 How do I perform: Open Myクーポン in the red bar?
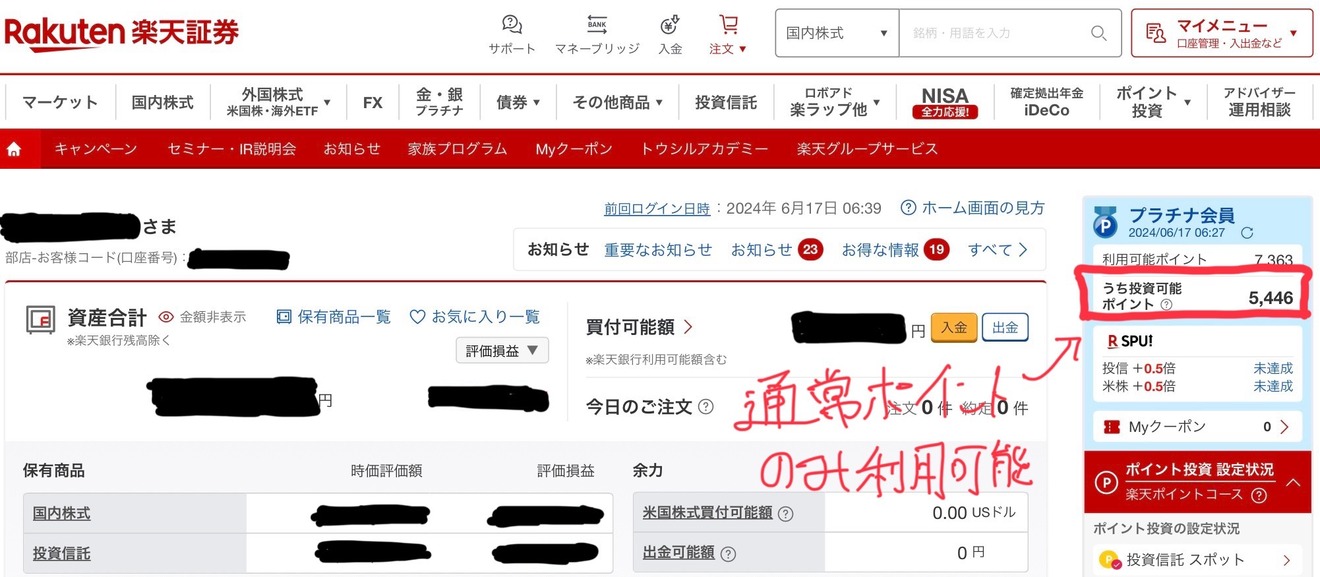click(574, 149)
